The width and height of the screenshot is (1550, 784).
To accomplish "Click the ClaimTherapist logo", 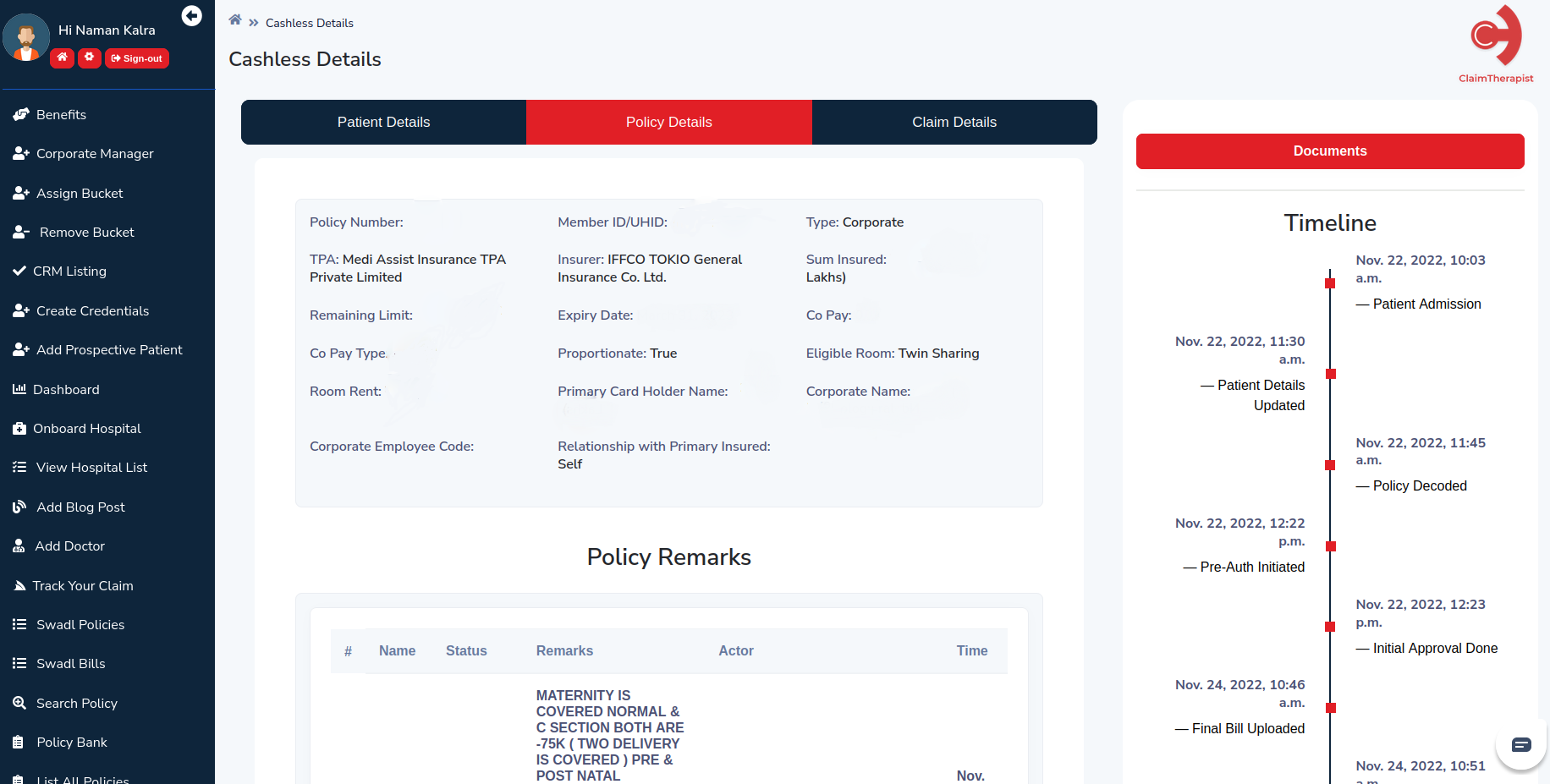I will [x=1495, y=44].
